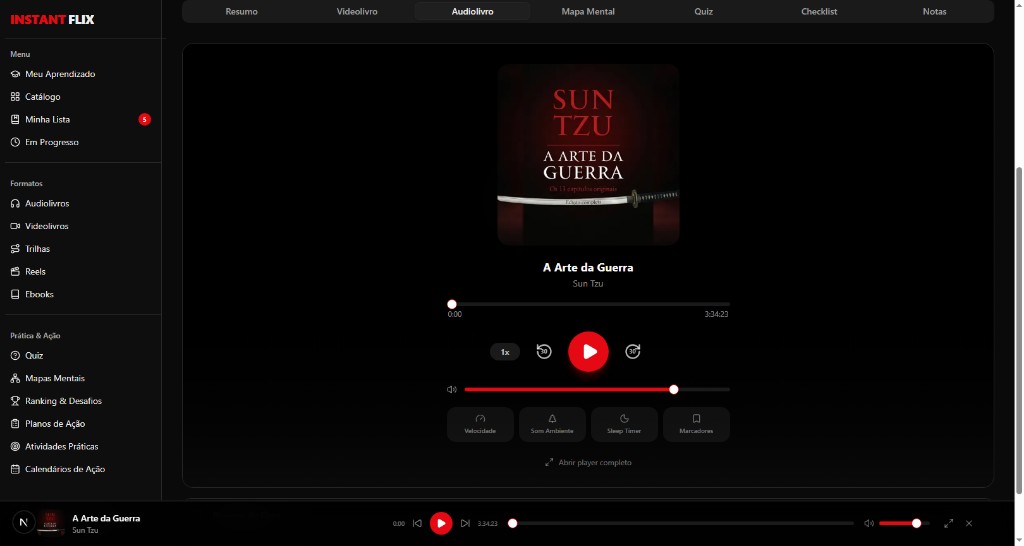Click the next track icon in bottom bar
The width and height of the screenshot is (1024, 546).
[x=465, y=523]
